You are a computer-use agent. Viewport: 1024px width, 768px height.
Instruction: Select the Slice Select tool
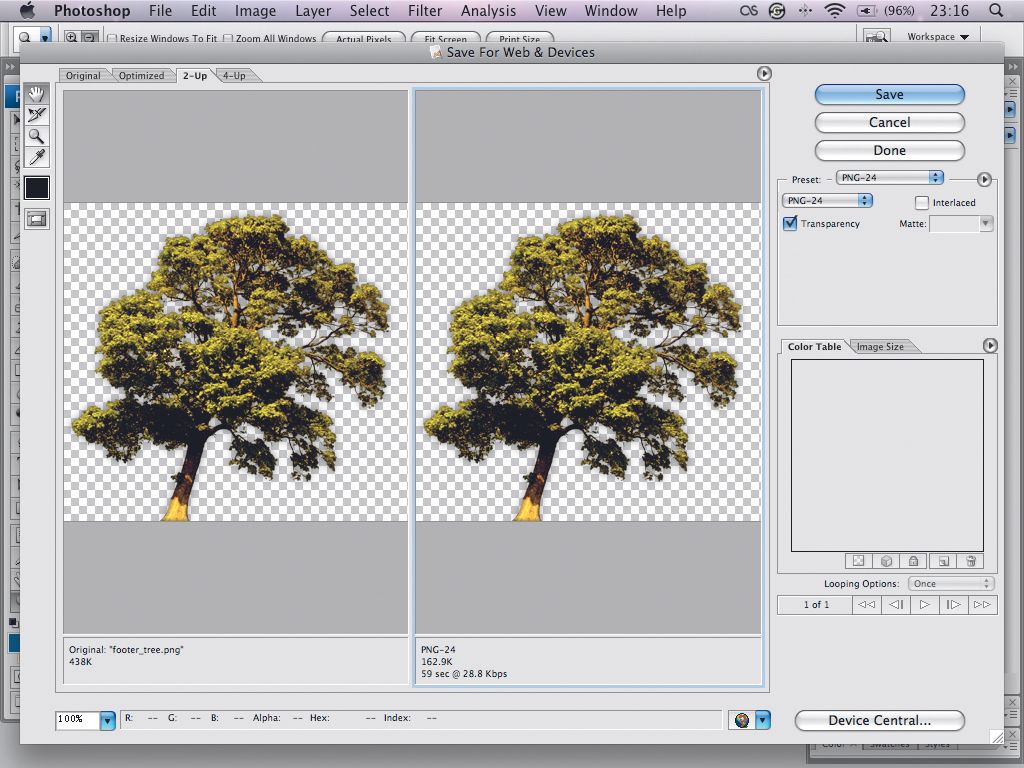click(x=37, y=116)
